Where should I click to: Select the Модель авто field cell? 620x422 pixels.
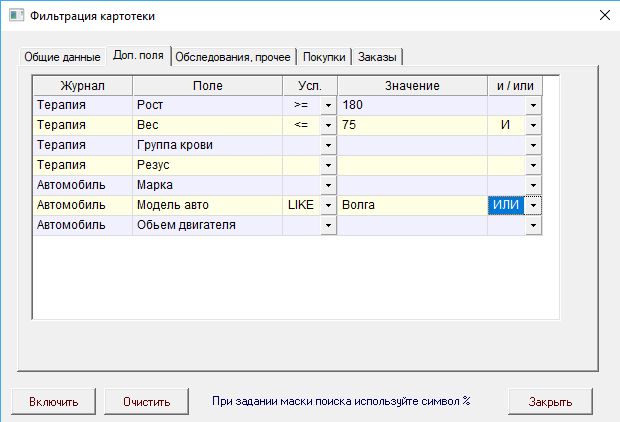coord(208,205)
